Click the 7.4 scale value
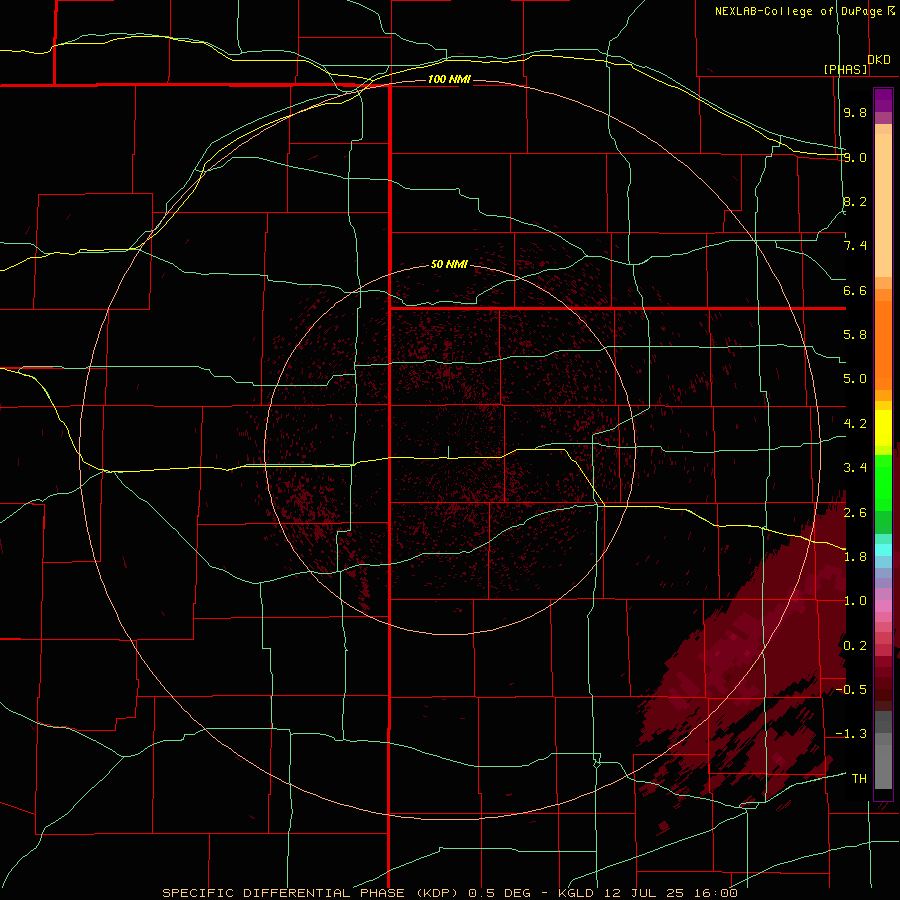Screen dimensions: 900x900 coord(855,246)
